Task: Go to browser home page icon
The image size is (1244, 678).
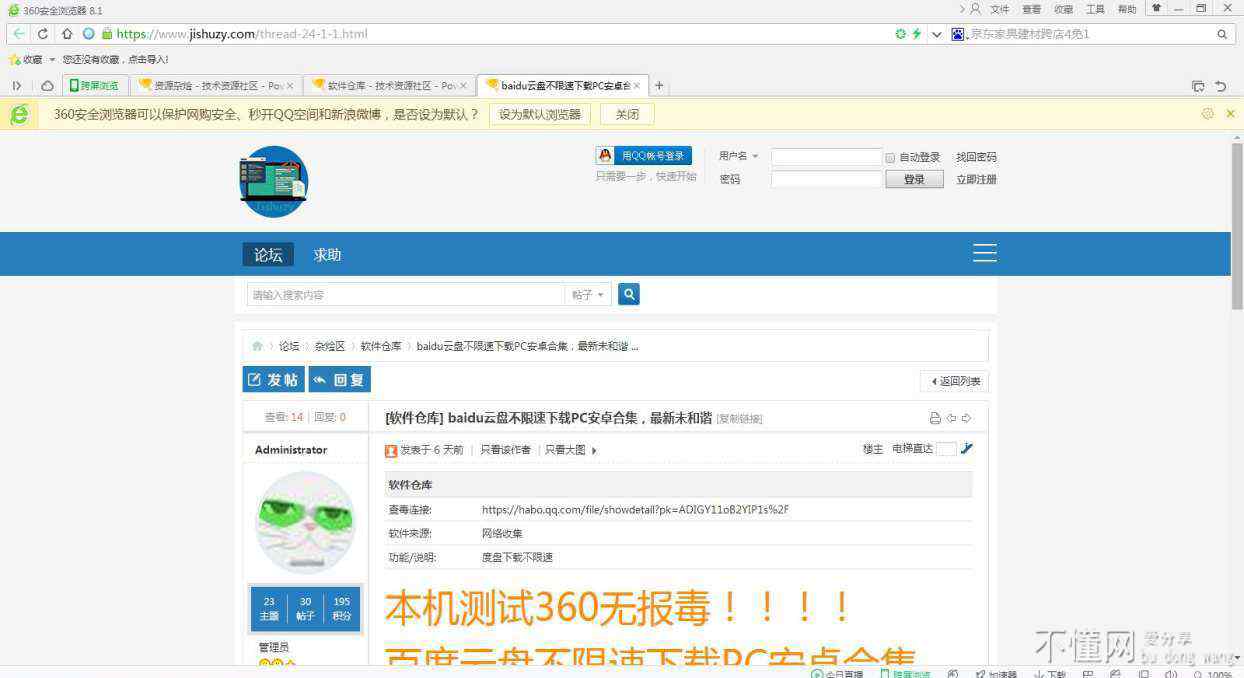Action: (67, 34)
